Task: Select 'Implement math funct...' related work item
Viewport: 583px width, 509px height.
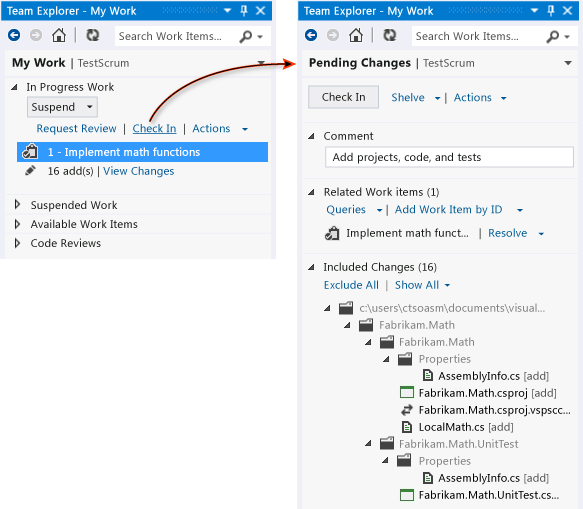Action: click(x=407, y=233)
